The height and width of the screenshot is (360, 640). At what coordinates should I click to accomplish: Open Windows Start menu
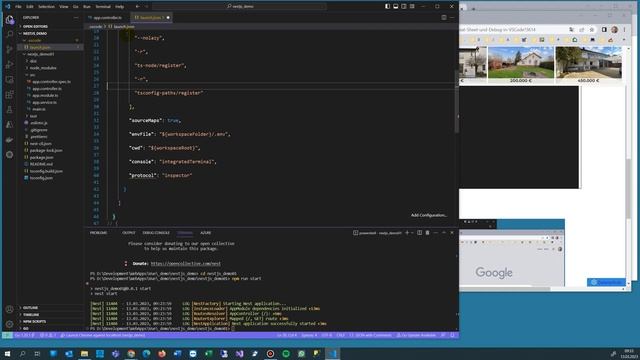[x=7, y=353]
